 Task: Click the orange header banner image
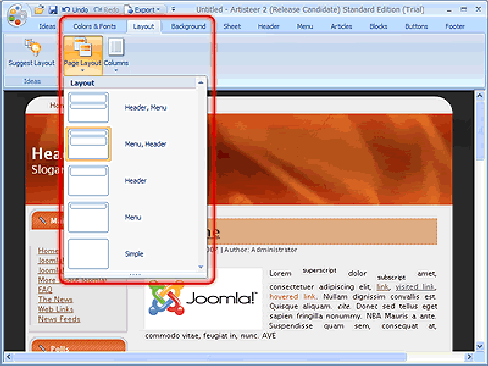[x=330, y=159]
